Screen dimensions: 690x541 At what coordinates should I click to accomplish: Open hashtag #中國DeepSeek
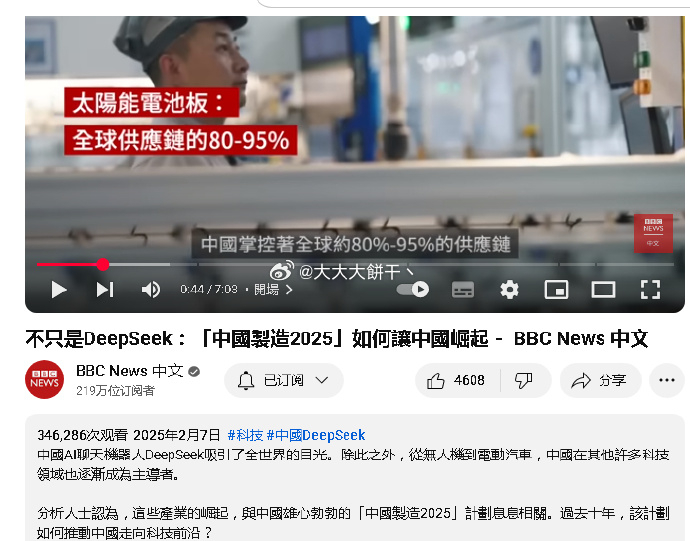[x=316, y=435]
